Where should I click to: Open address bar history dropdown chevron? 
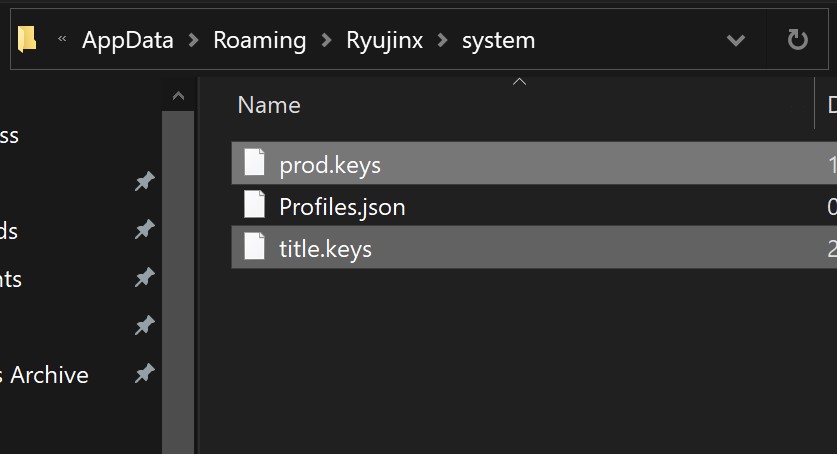[736, 40]
